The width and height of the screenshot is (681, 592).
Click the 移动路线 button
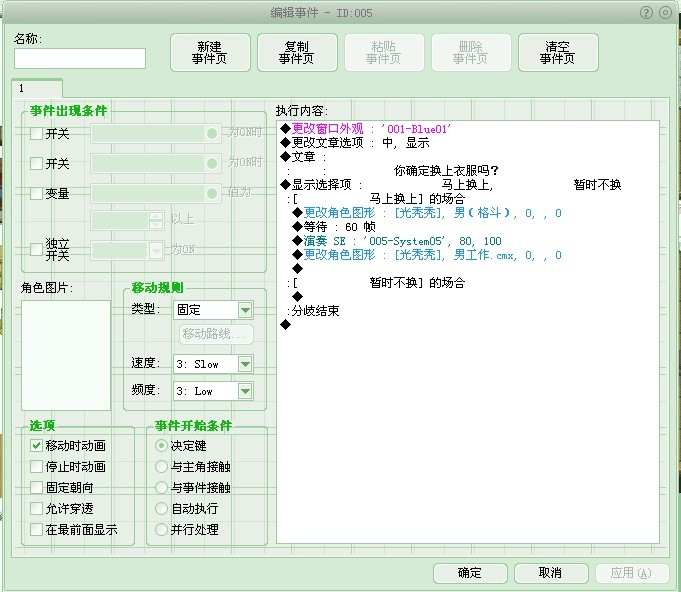point(216,334)
